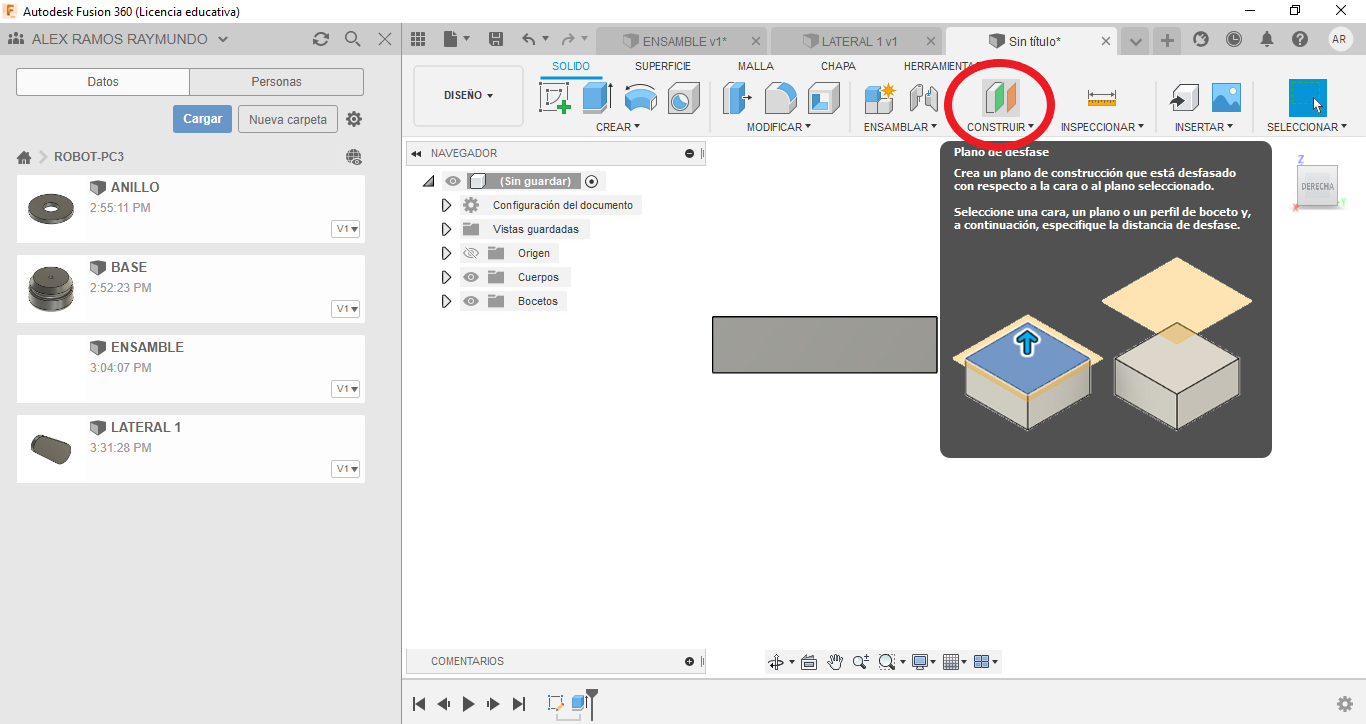The height and width of the screenshot is (724, 1366).
Task: Select the Extrude tool
Action: coord(597,98)
